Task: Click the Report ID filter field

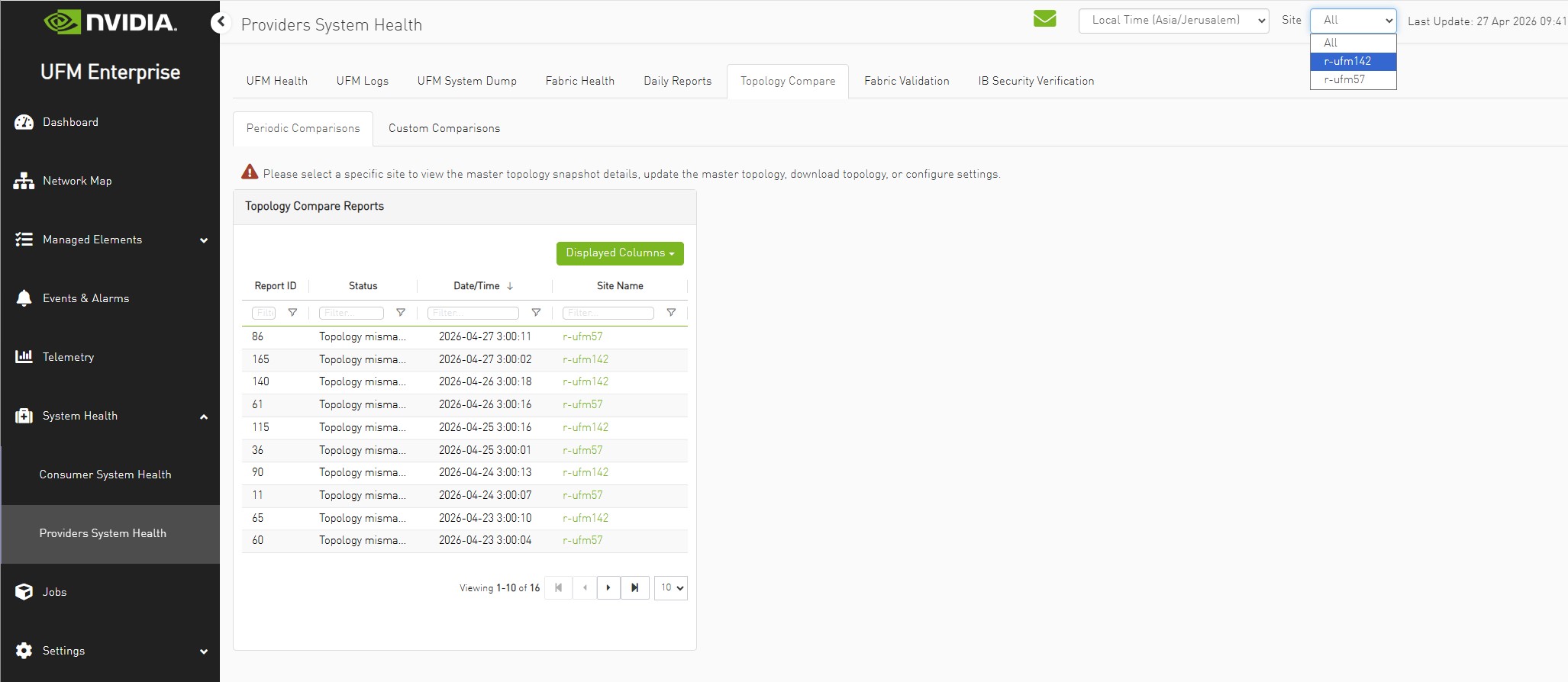Action: (x=263, y=313)
